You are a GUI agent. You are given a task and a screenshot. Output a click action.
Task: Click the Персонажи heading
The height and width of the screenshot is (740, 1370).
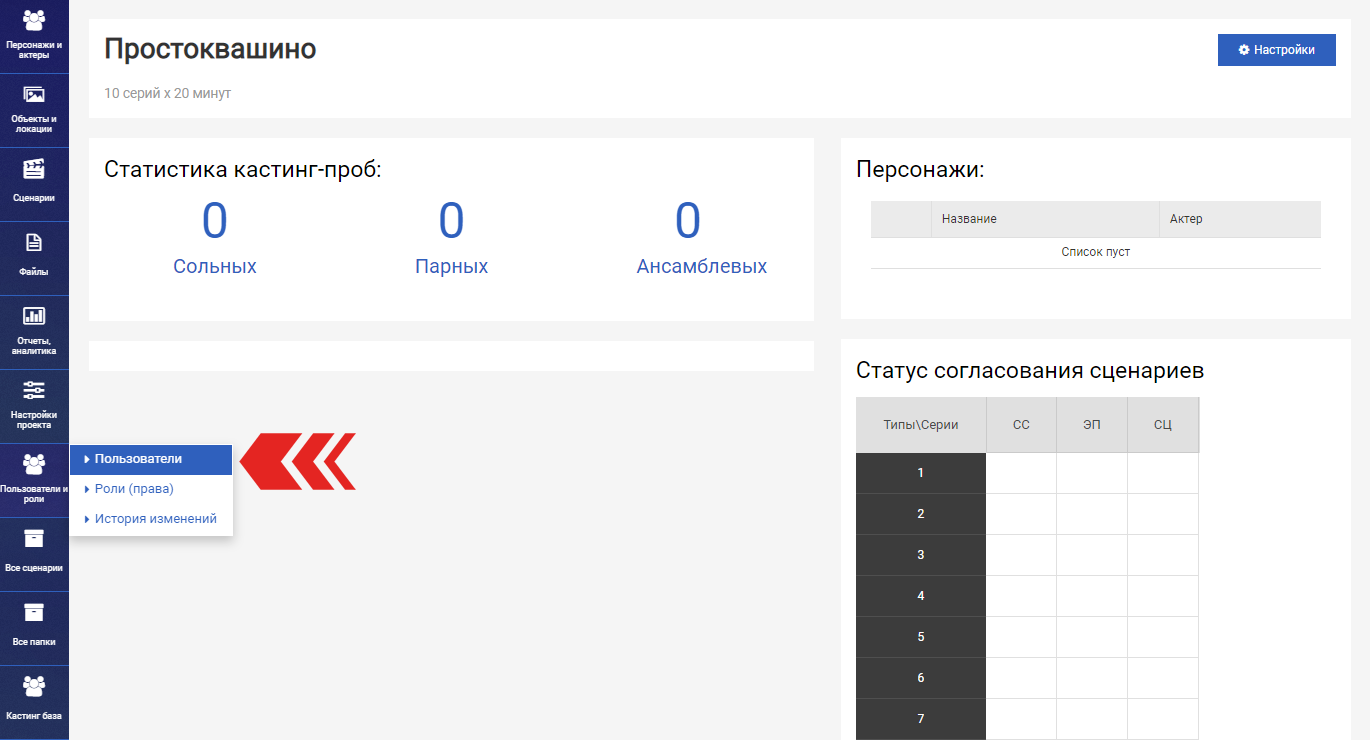(920, 170)
